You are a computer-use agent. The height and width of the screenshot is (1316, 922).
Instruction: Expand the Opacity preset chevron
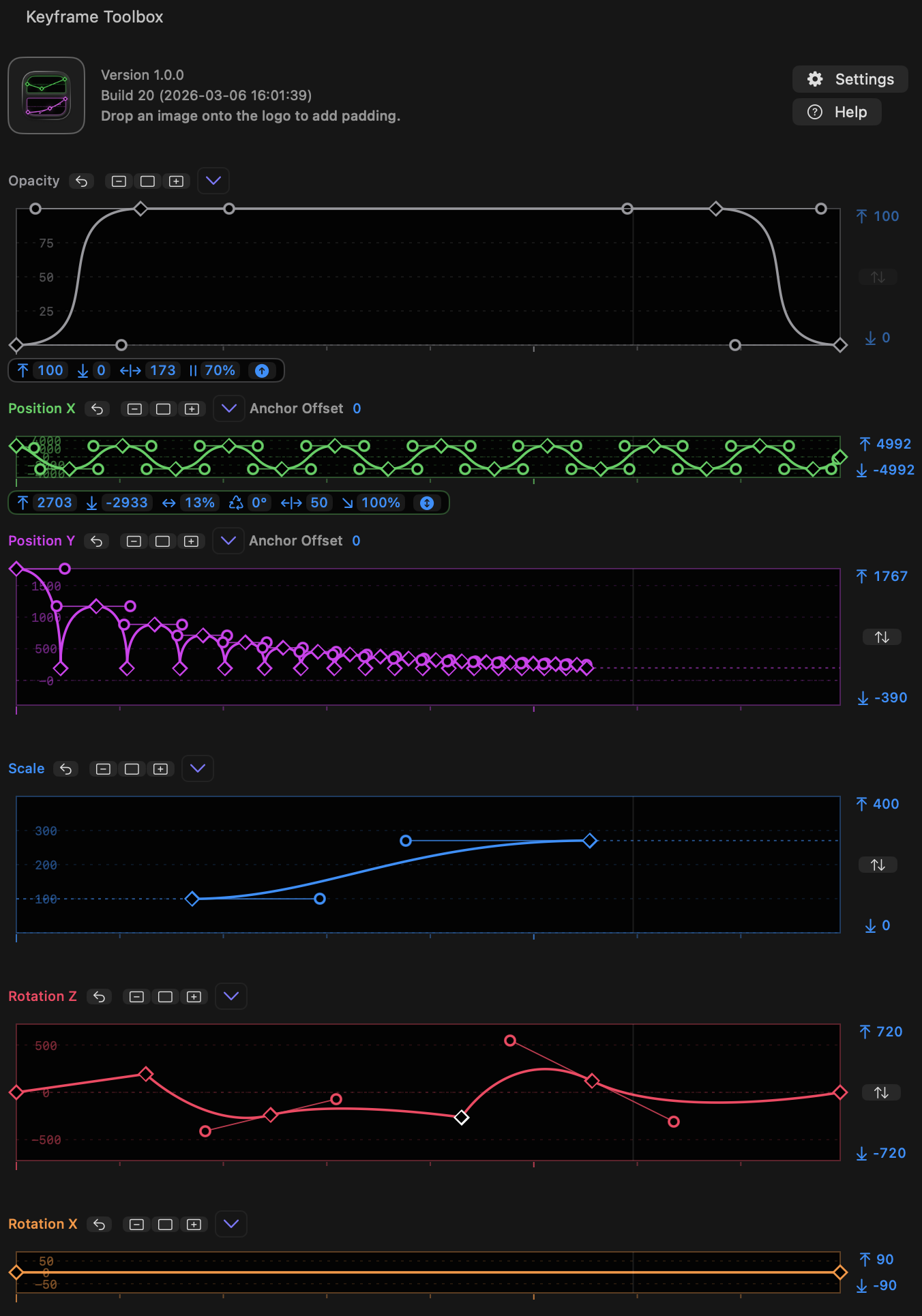coord(213,181)
